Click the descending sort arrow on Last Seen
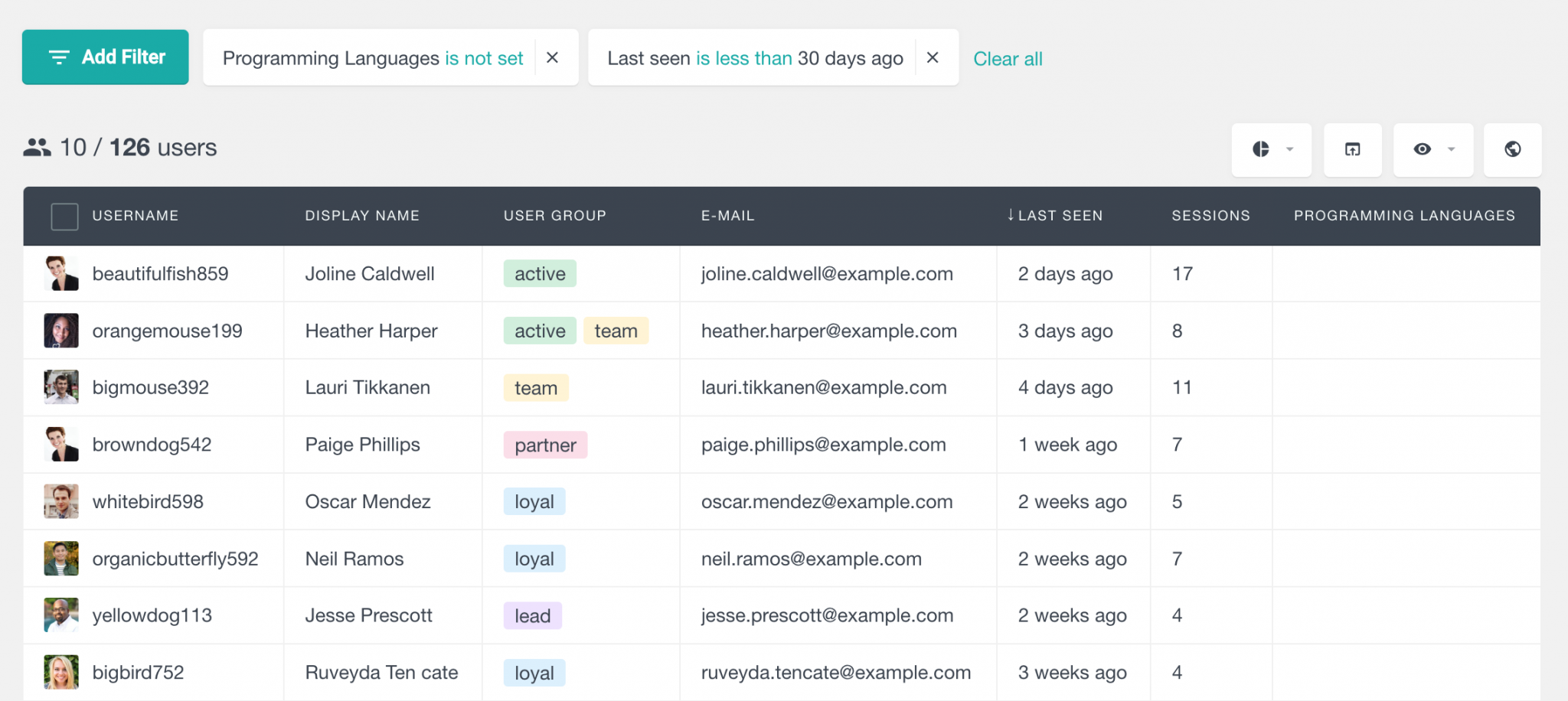The width and height of the screenshot is (1568, 701). pyautogui.click(x=1011, y=215)
